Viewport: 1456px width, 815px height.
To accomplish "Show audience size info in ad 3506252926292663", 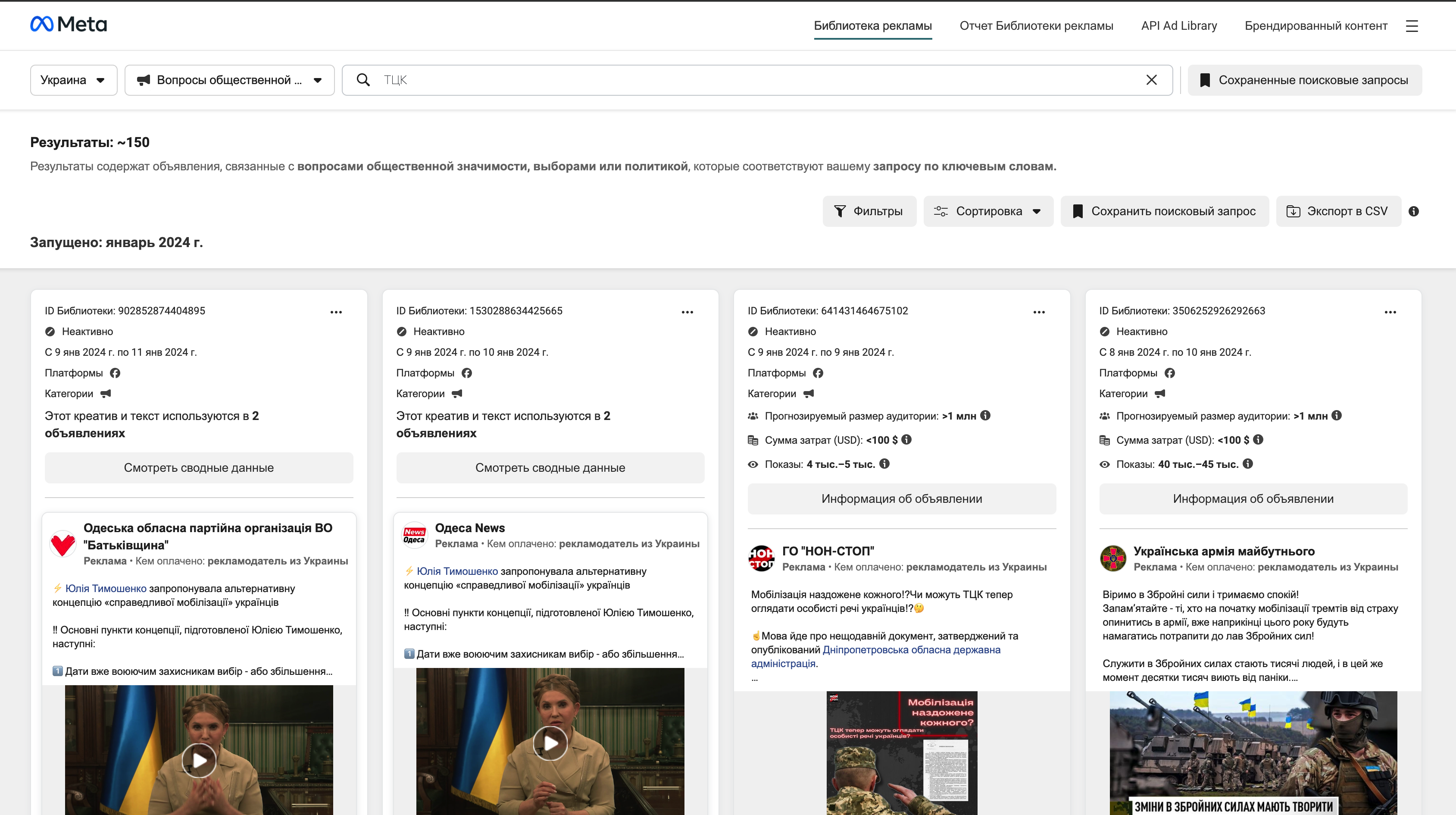I will tap(1337, 415).
